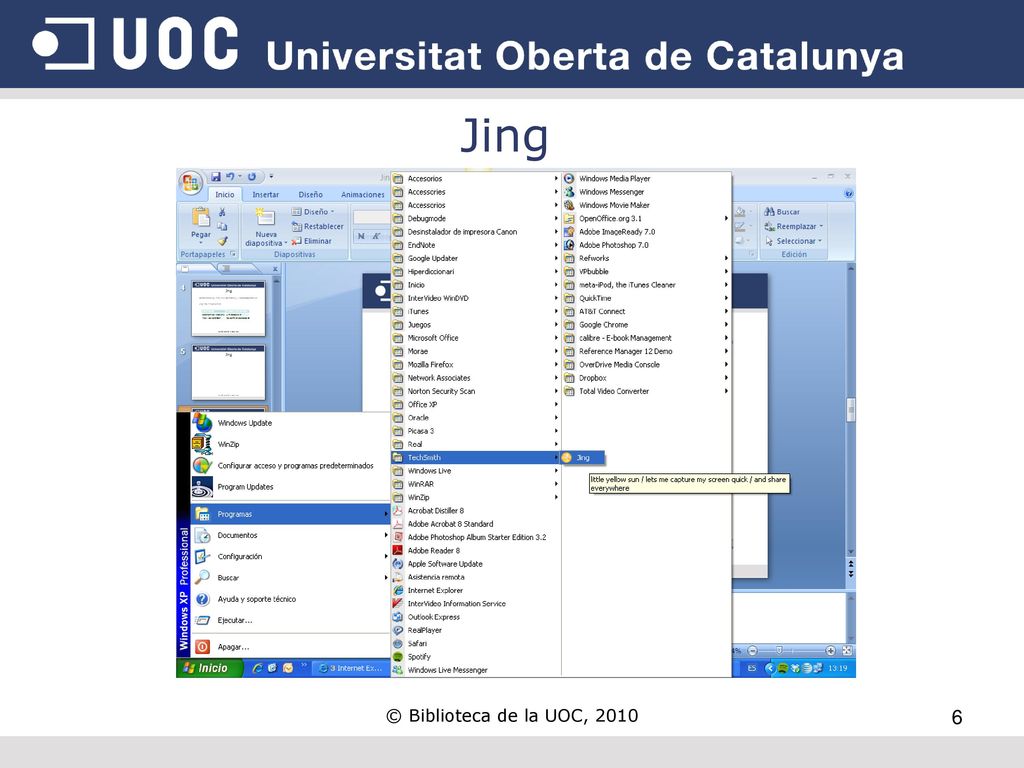
Task: Launch Adobe Photoshop 7.0
Action: [x=646, y=245]
